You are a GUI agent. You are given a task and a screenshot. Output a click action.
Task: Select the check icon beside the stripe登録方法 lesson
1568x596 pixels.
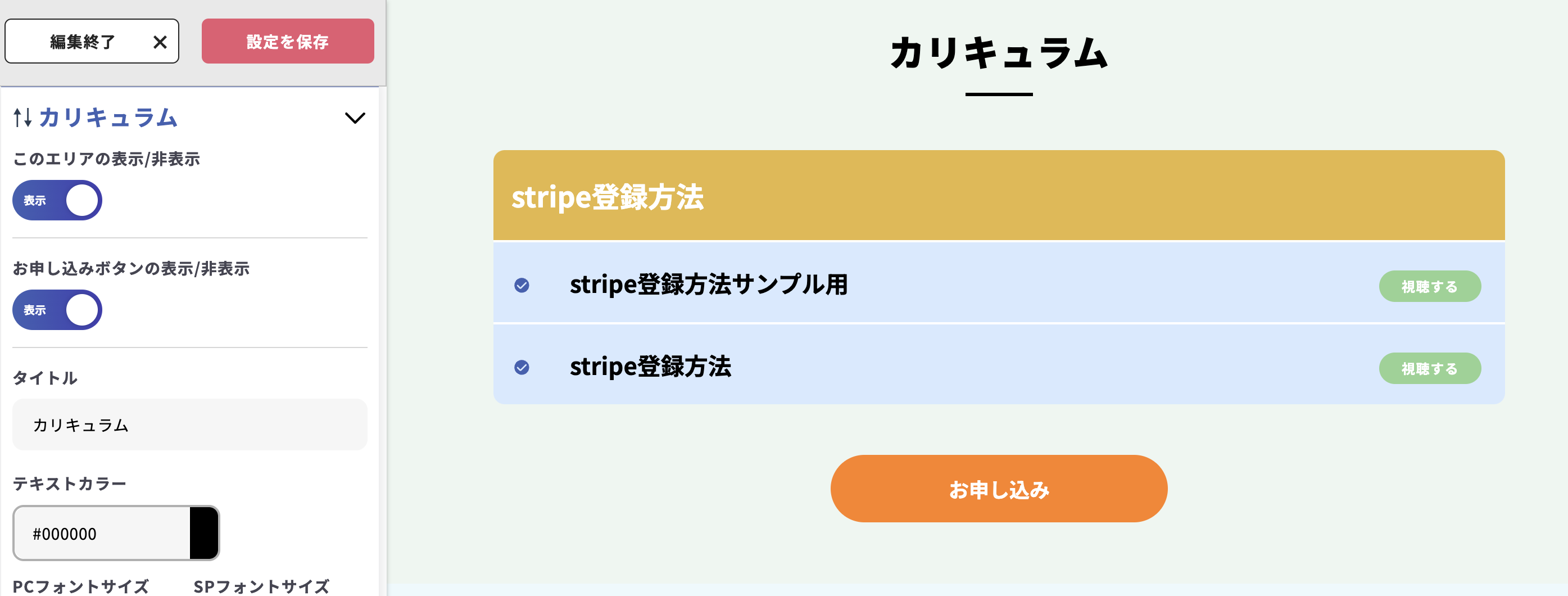pos(522,367)
